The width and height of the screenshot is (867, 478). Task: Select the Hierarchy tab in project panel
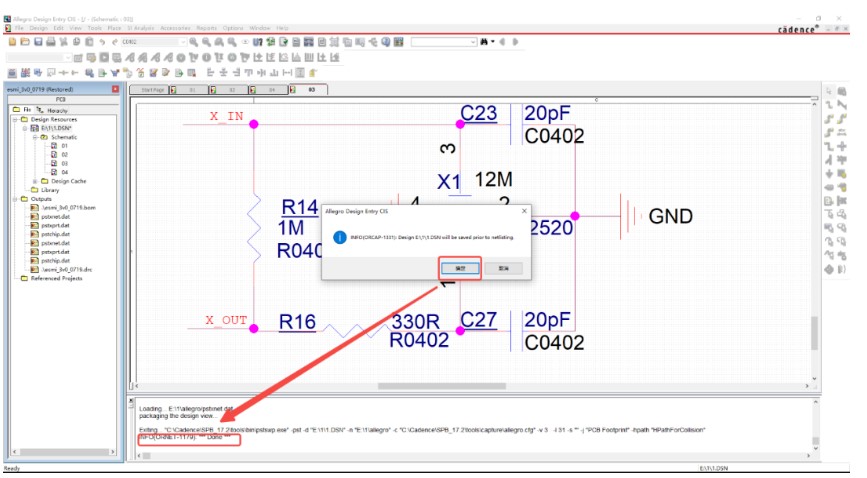point(53,110)
